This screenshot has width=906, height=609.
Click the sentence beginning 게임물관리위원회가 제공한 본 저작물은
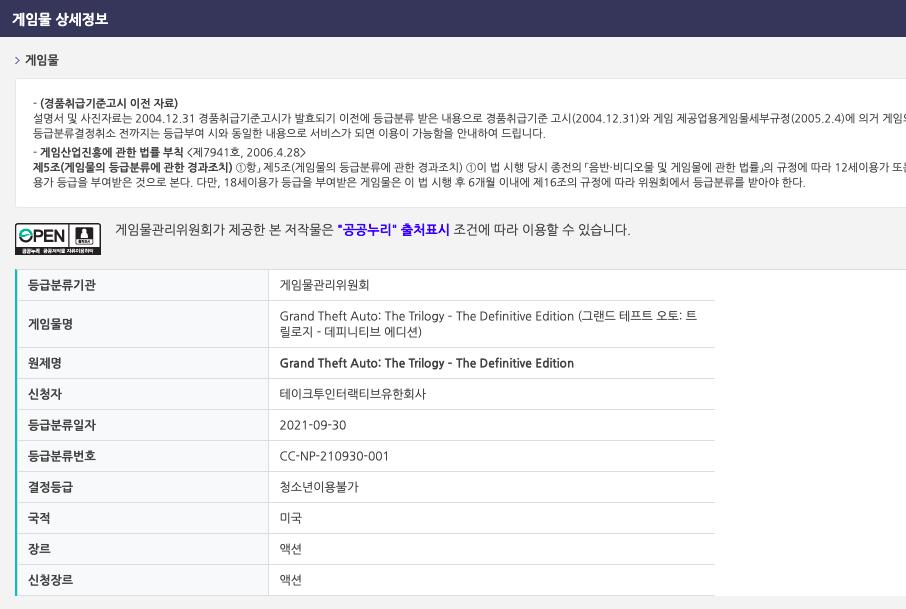click(373, 230)
